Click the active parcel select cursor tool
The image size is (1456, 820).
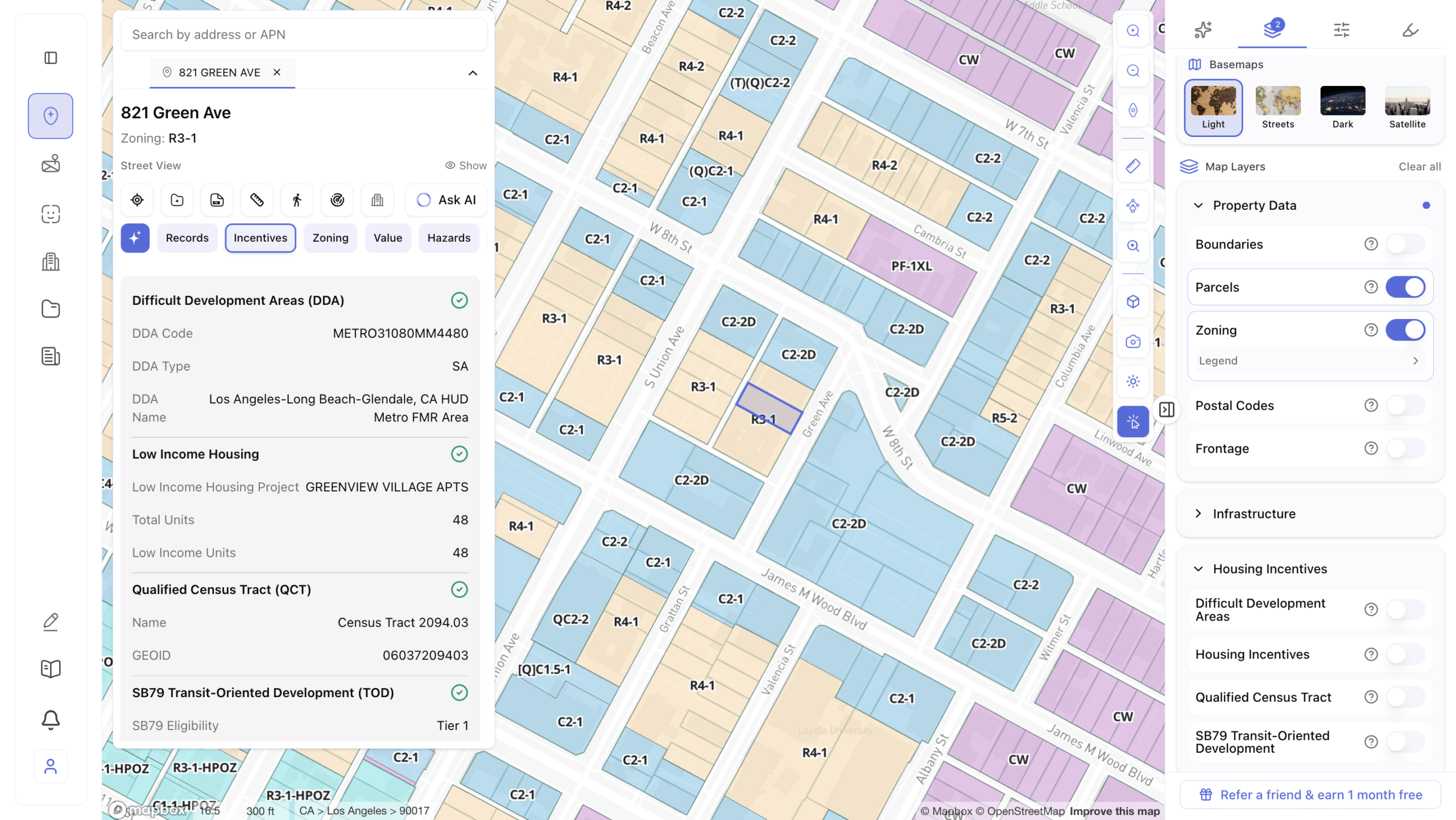[1133, 422]
